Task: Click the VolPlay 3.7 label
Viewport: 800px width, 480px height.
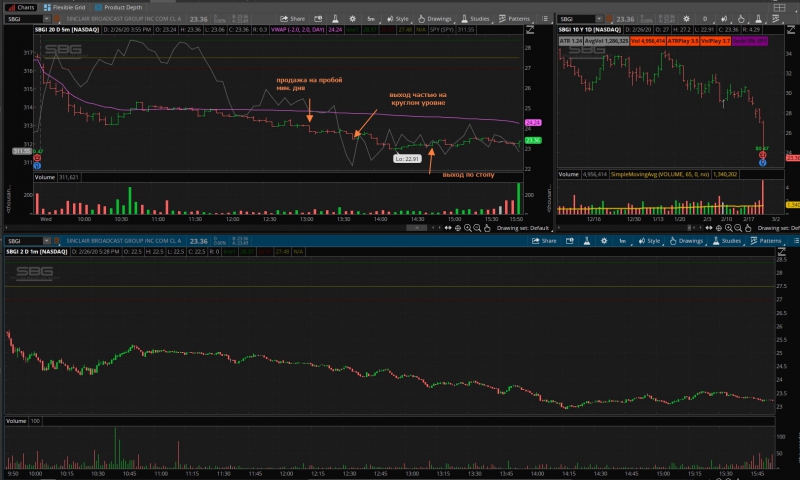Action: [x=715, y=41]
